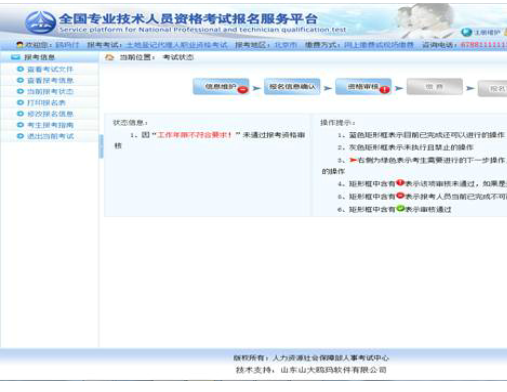Click the bullet icon beside 查看报考信息
The image size is (507, 392).
pos(20,80)
